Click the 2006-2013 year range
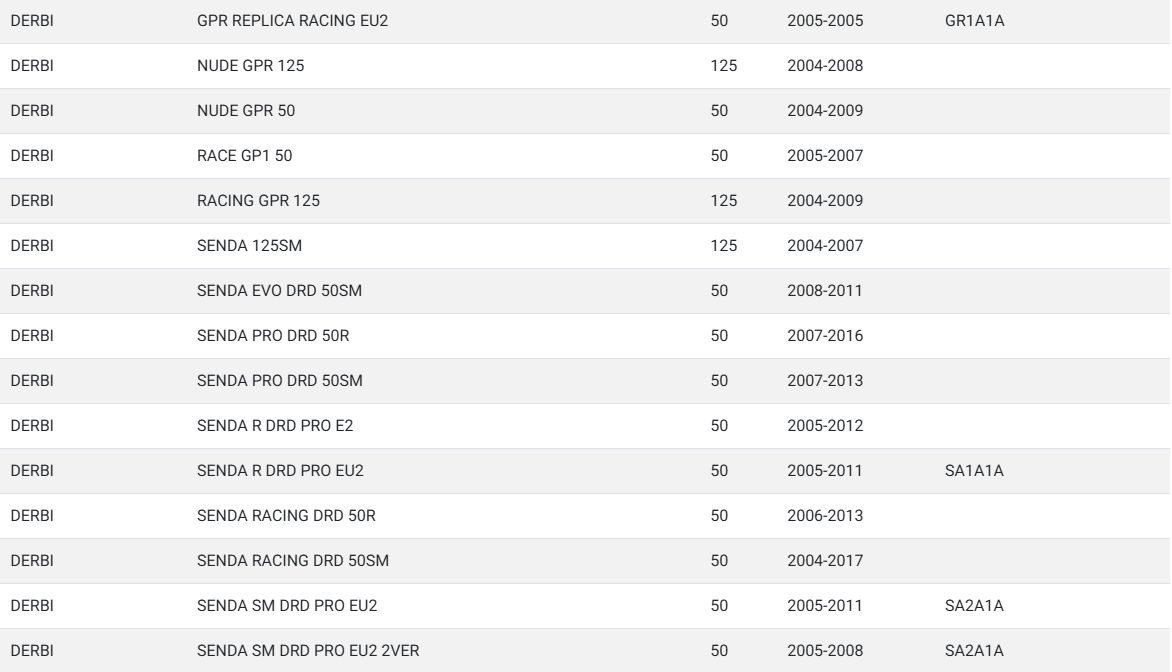Screen dimensions: 1172x672 point(824,515)
